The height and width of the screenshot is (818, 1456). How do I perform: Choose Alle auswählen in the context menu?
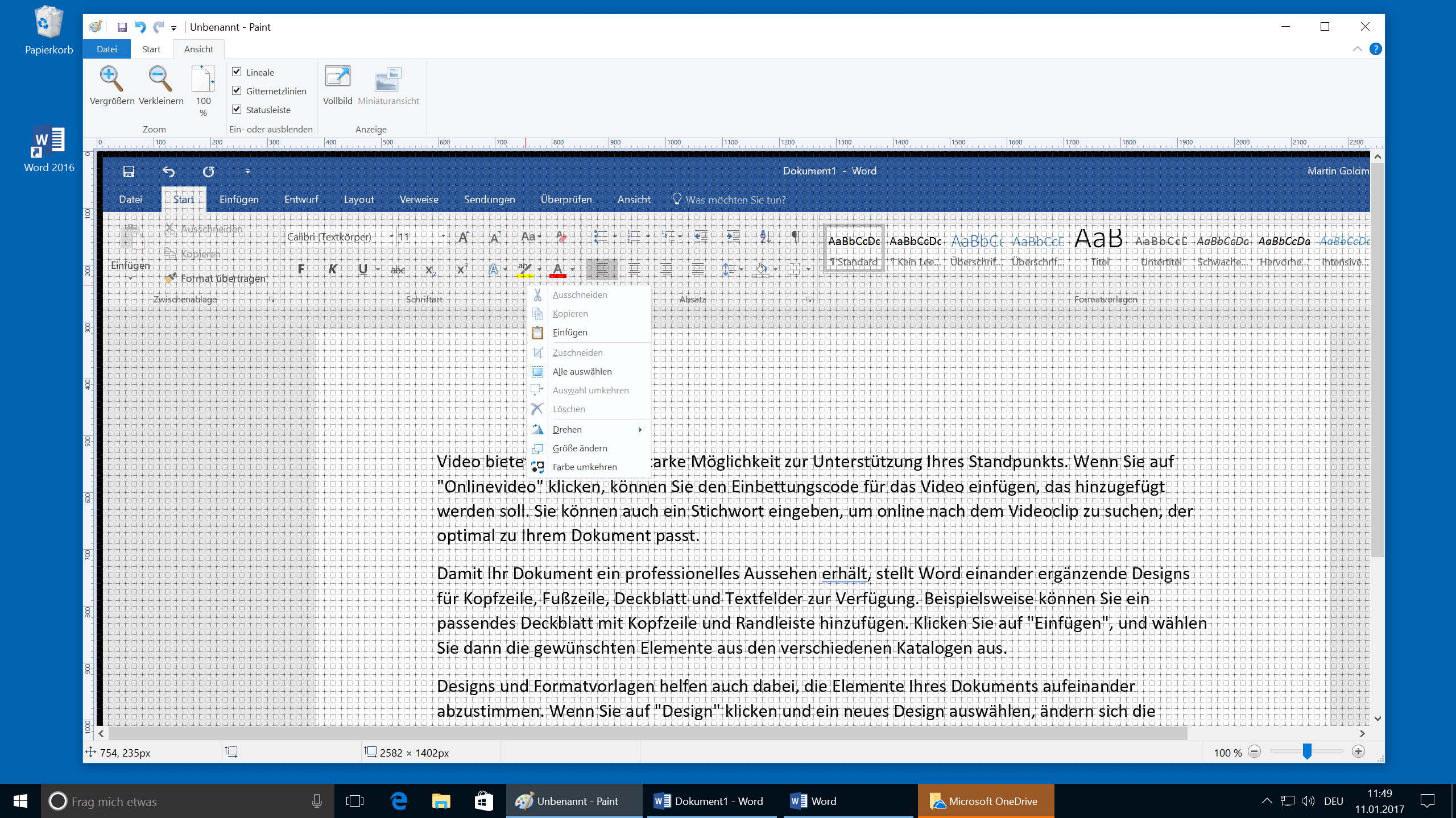(x=589, y=371)
